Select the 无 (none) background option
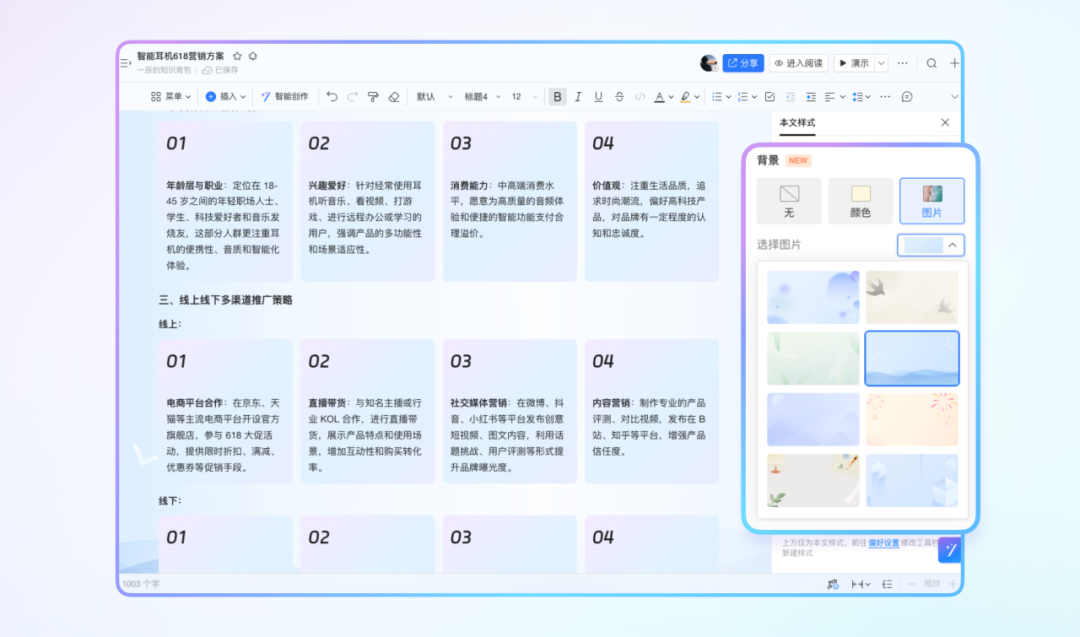The image size is (1080, 637). coord(789,200)
